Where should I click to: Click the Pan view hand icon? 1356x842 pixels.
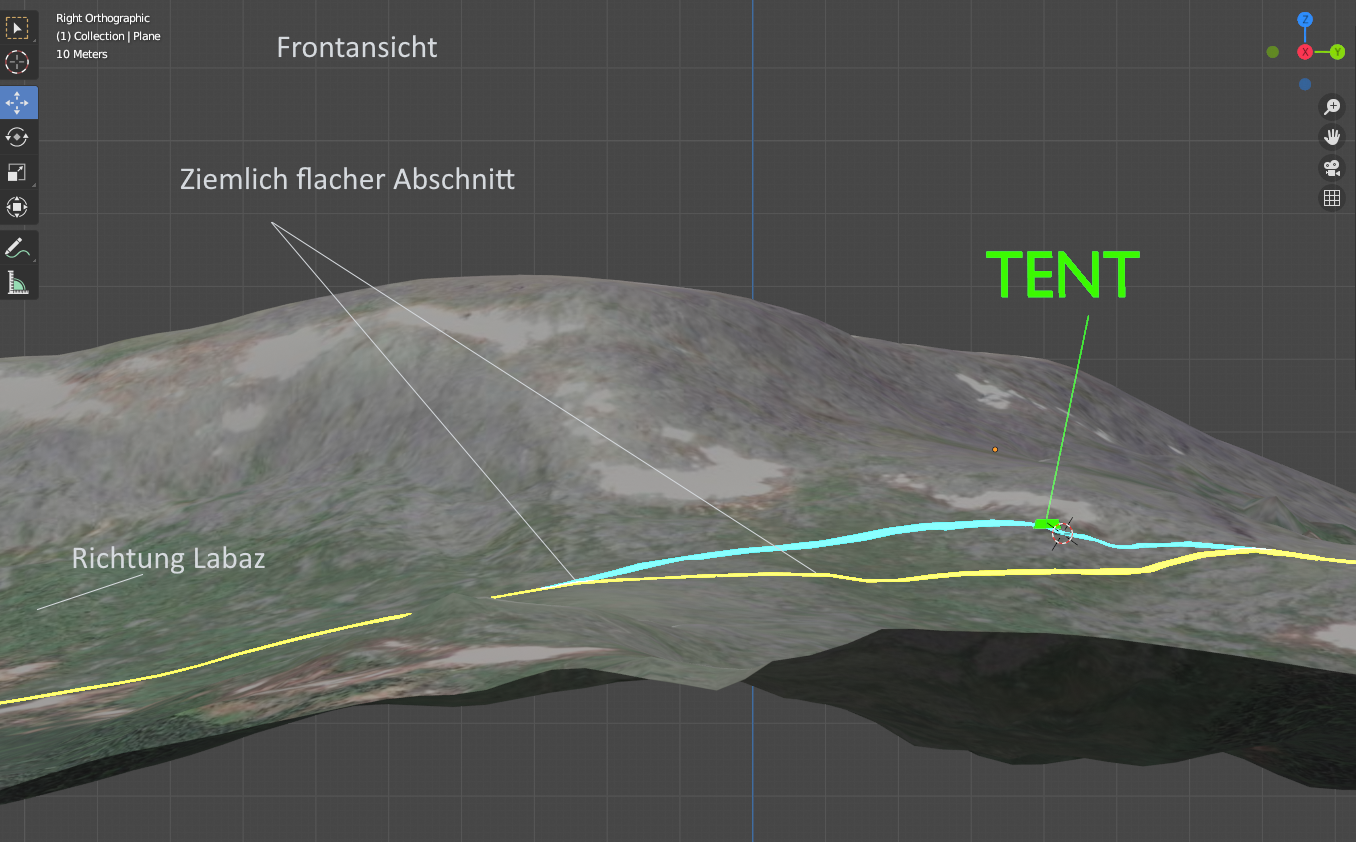[1332, 137]
